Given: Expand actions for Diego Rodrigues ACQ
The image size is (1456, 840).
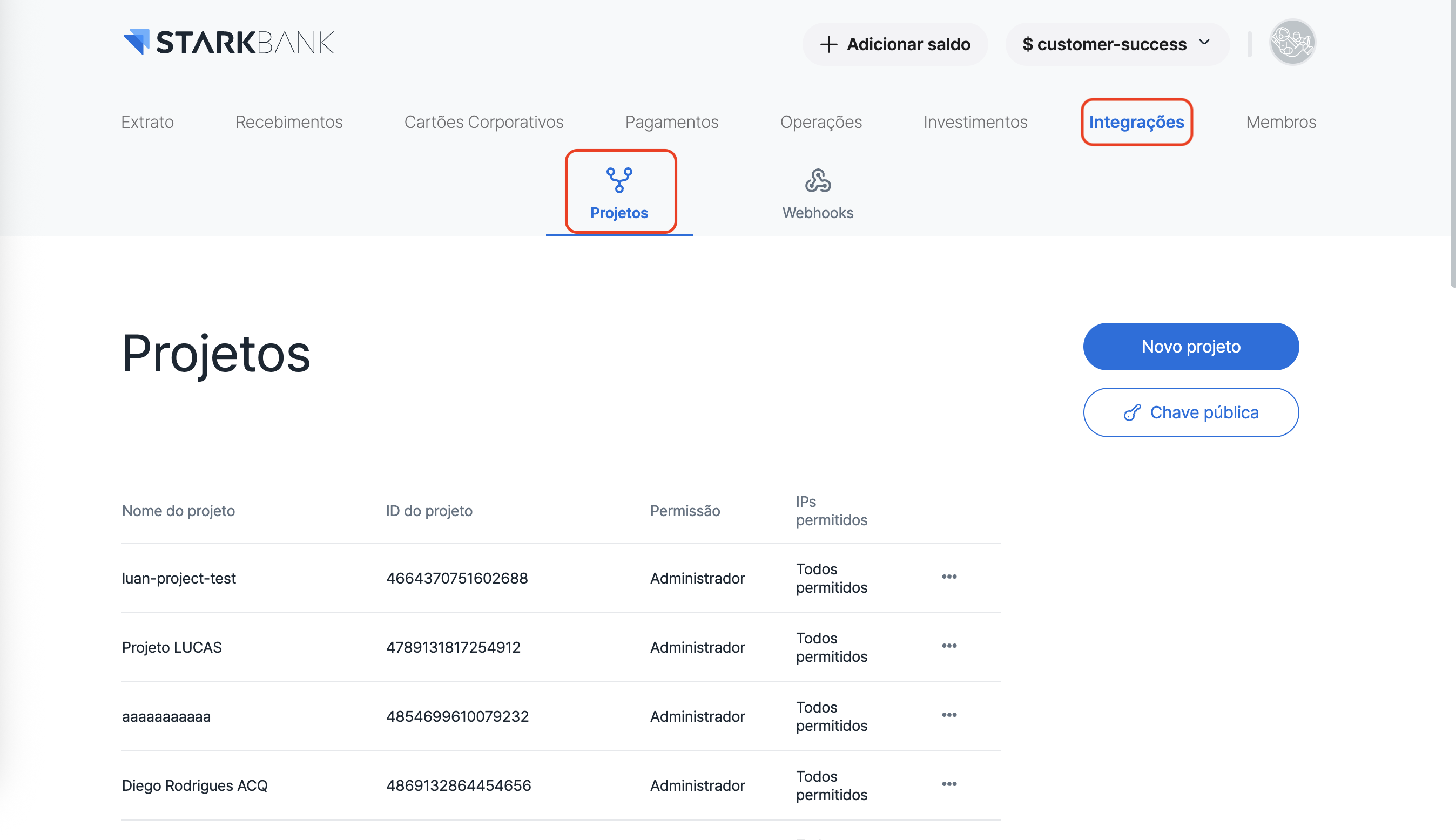Looking at the screenshot, I should 949,784.
